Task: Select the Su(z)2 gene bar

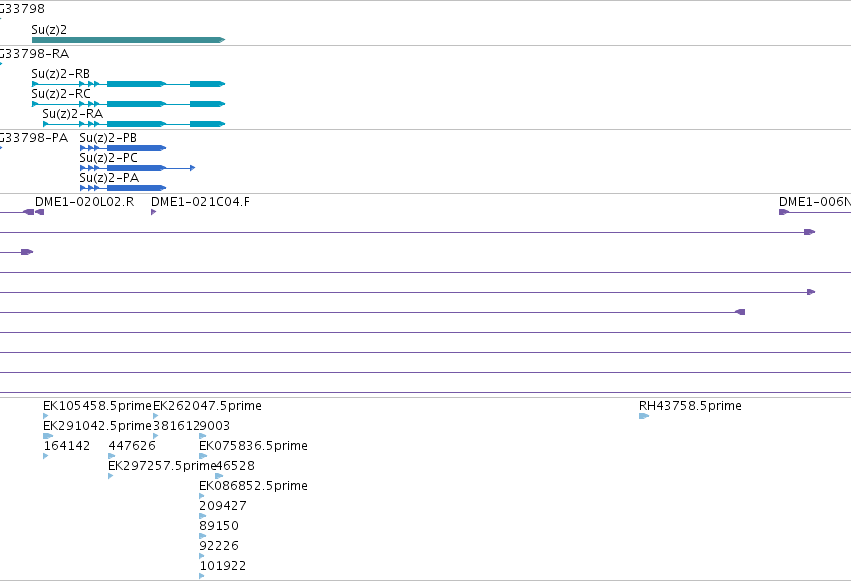Action: (x=129, y=40)
